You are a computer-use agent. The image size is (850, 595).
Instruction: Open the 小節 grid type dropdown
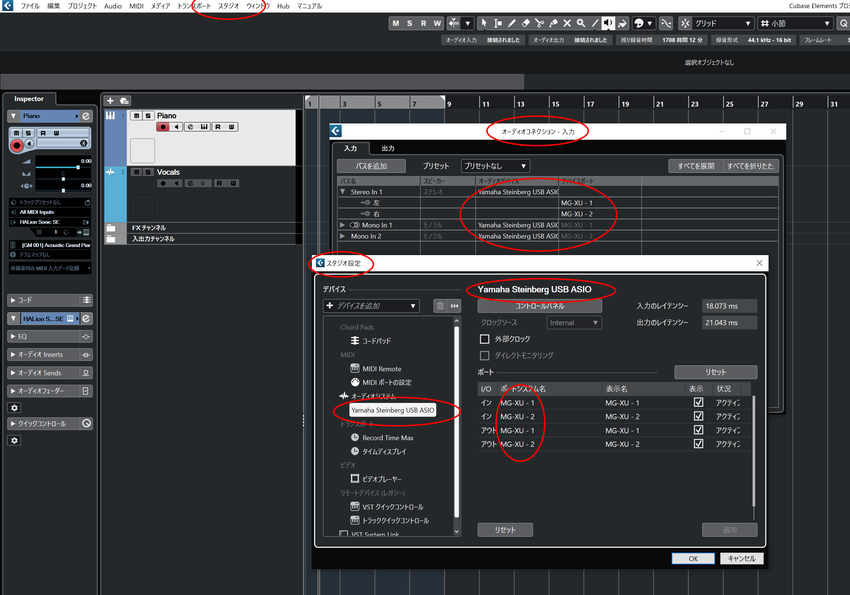pos(796,23)
